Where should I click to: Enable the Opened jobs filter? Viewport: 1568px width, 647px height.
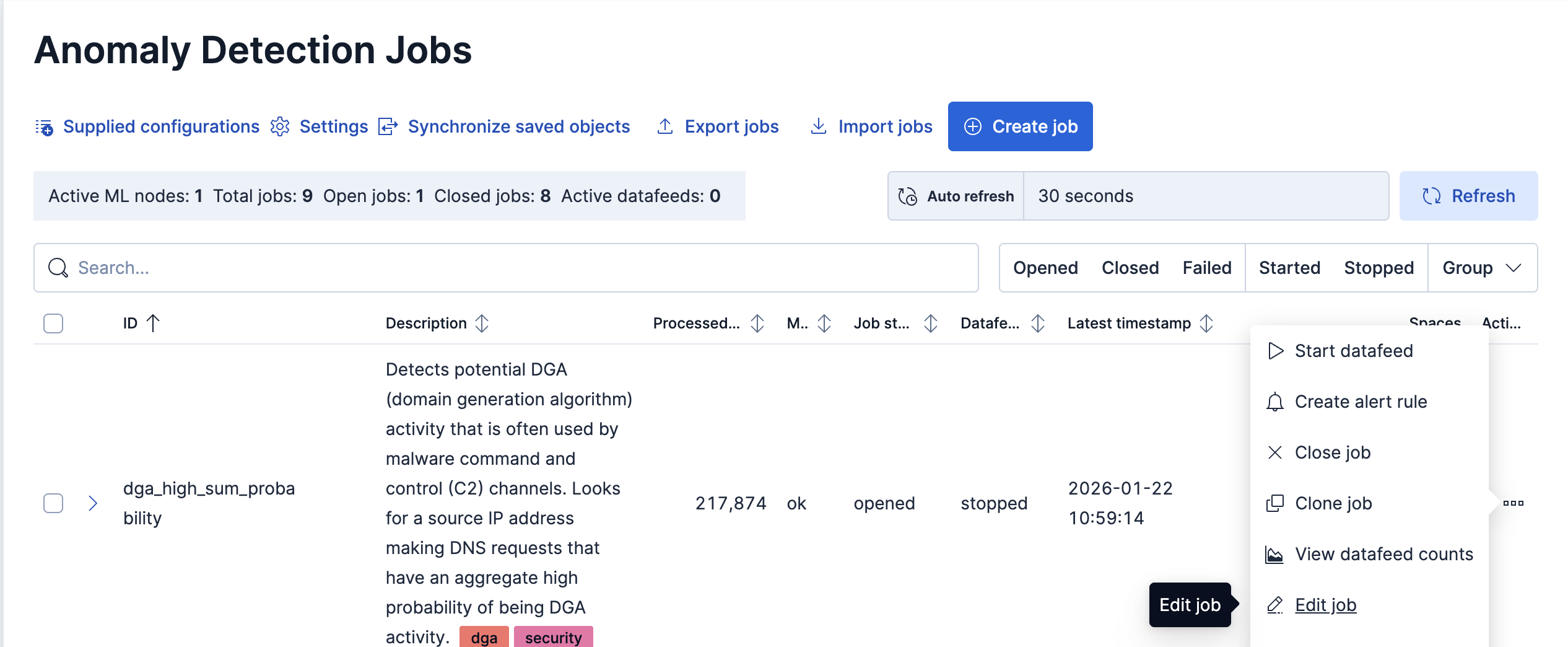pyautogui.click(x=1045, y=268)
